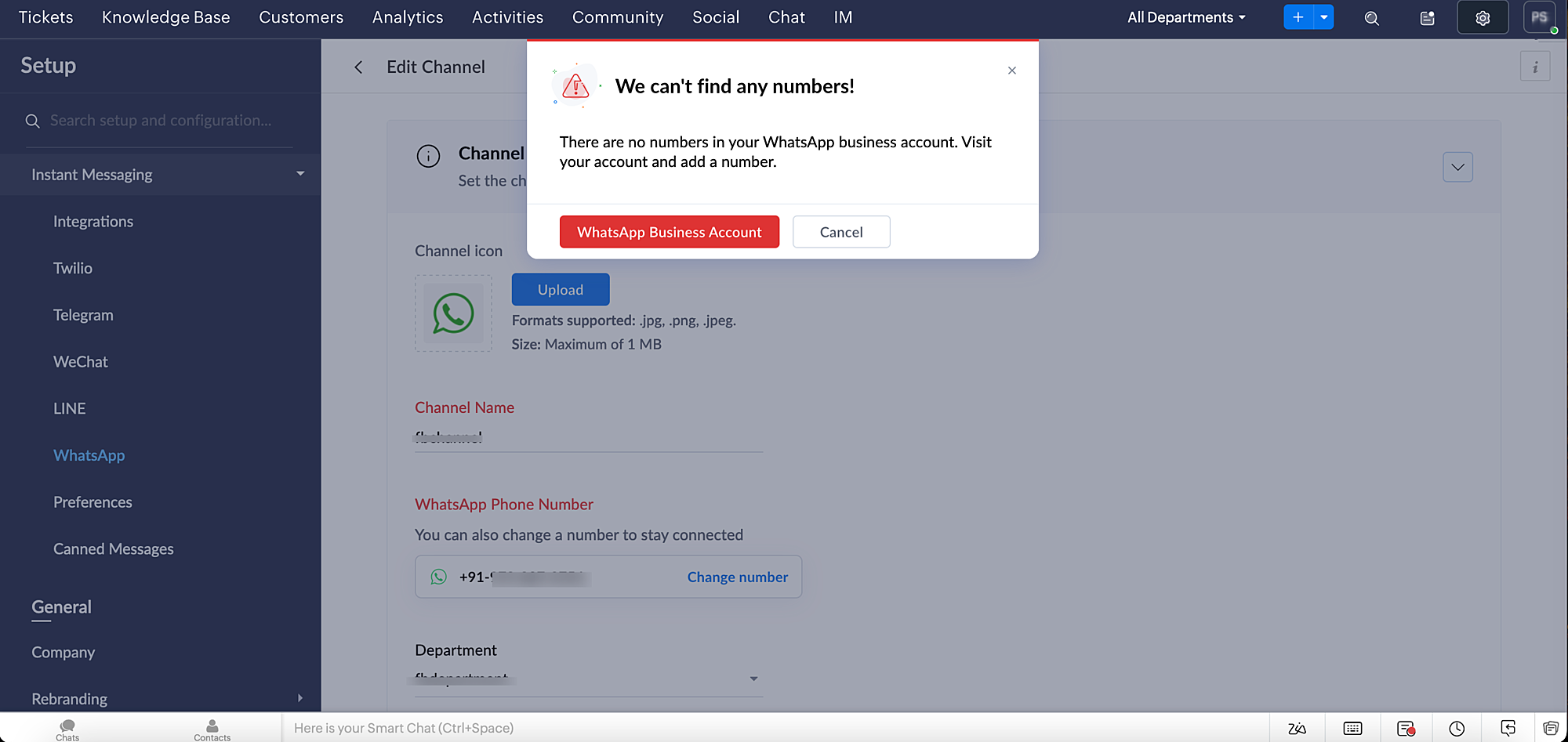Screen dimensions: 1568x742
Task: Open the Activities tab
Action: coord(507,17)
